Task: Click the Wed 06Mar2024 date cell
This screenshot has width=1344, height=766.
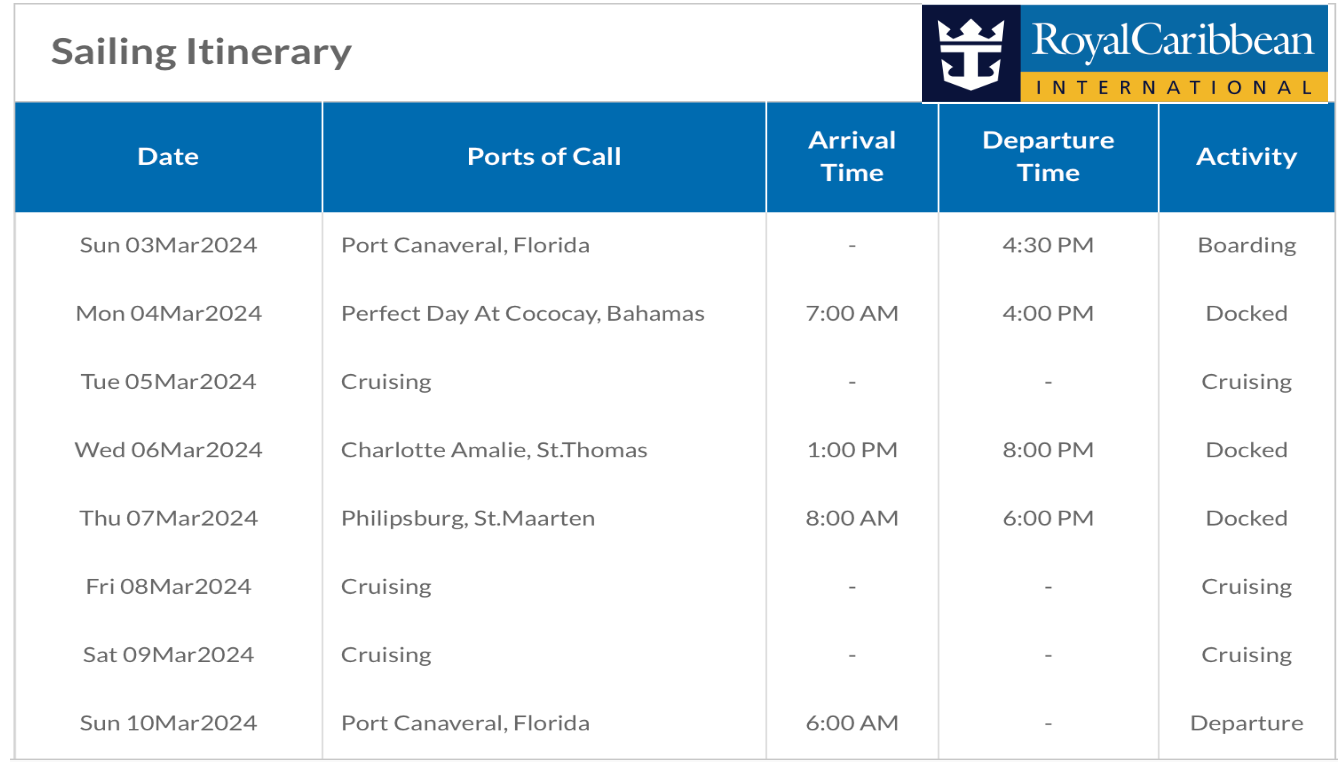Action: pyautogui.click(x=168, y=450)
